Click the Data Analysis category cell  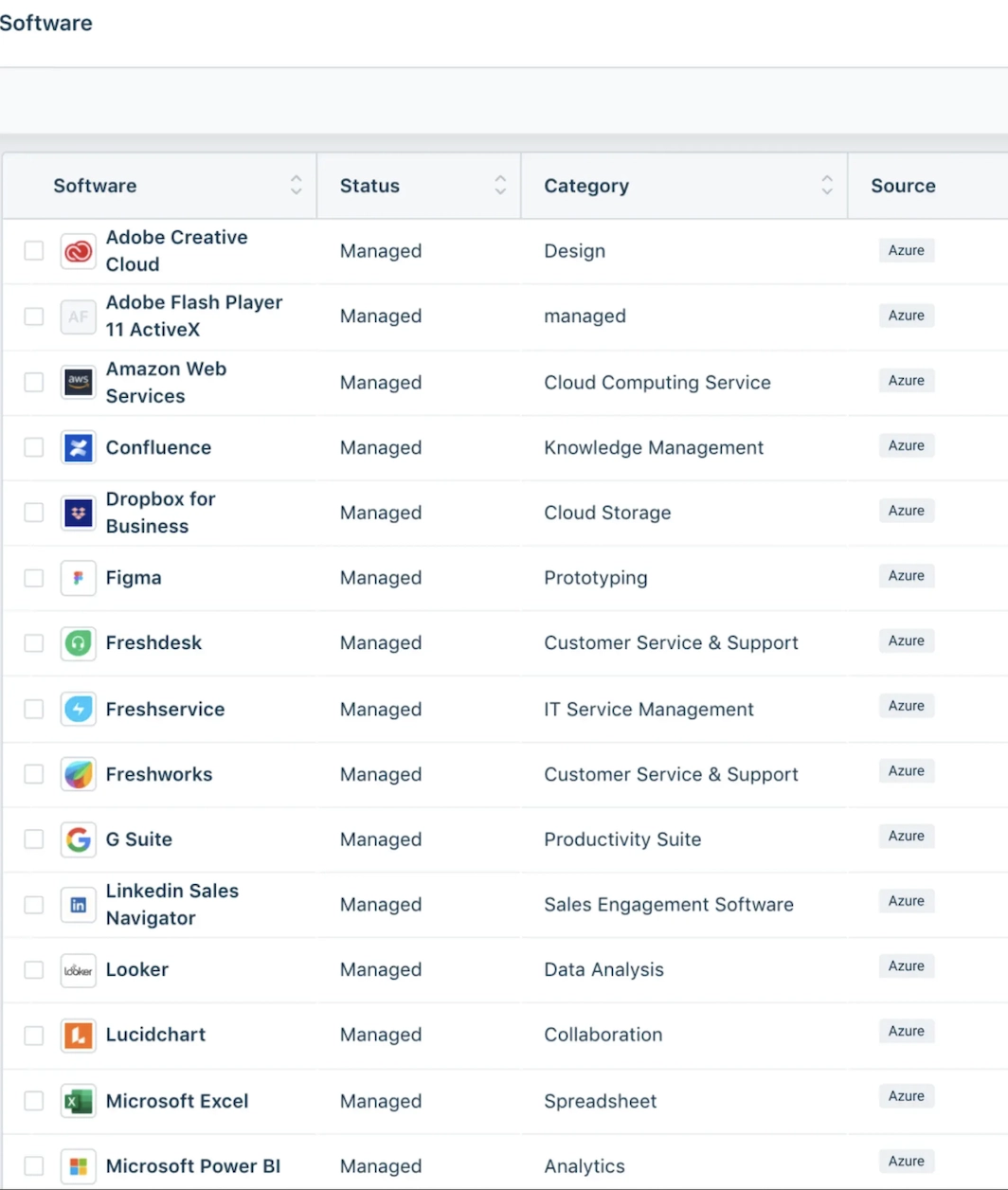[x=603, y=970]
